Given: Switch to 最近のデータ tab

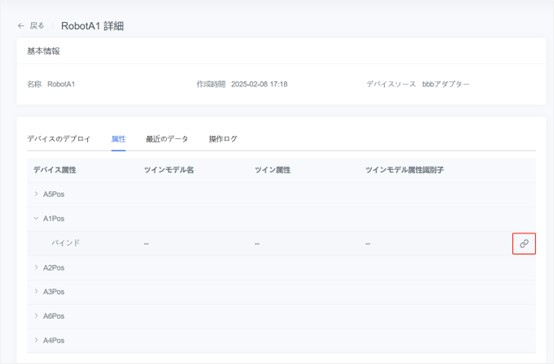Looking at the screenshot, I should pos(167,139).
